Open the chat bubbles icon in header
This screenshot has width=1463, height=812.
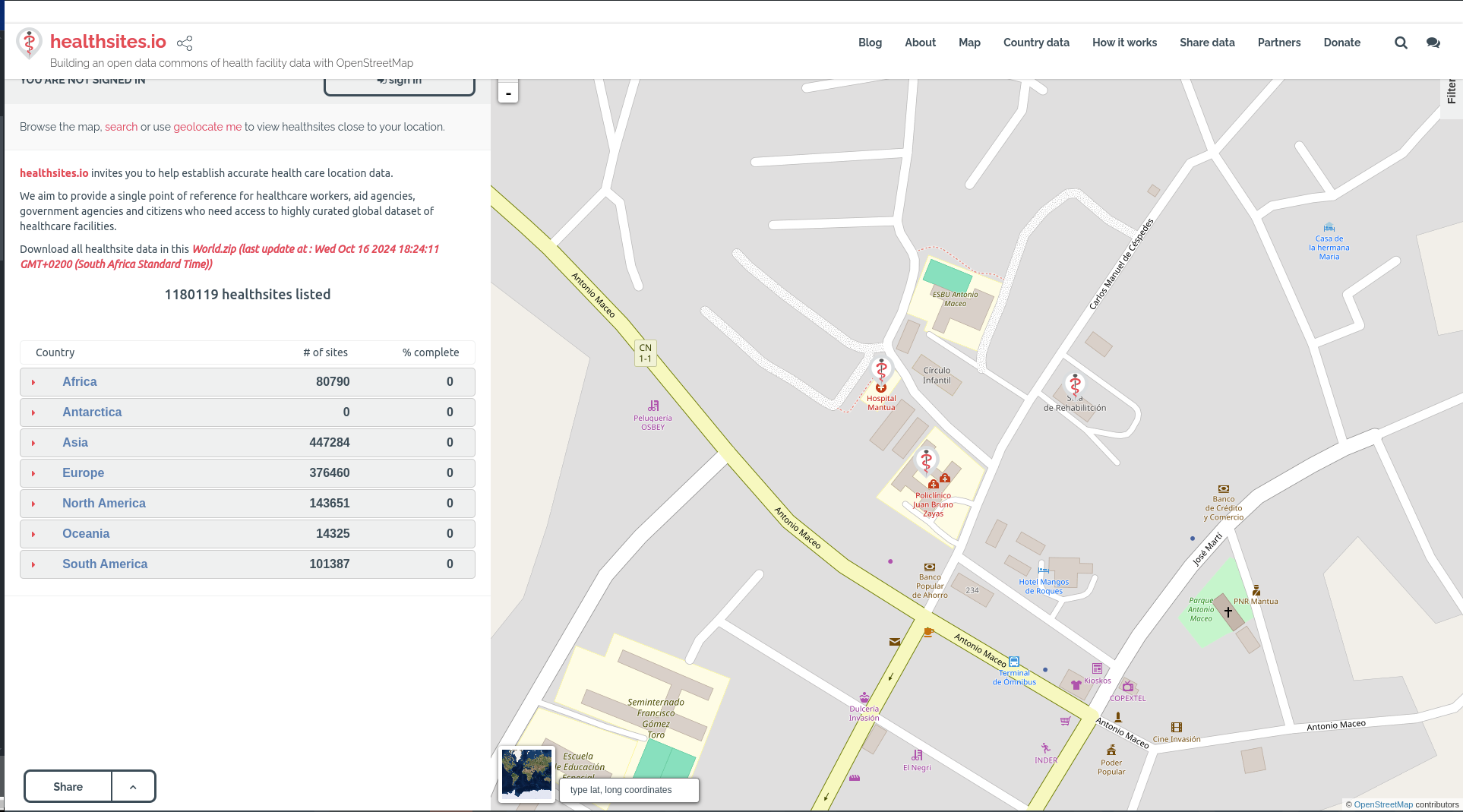(x=1433, y=43)
